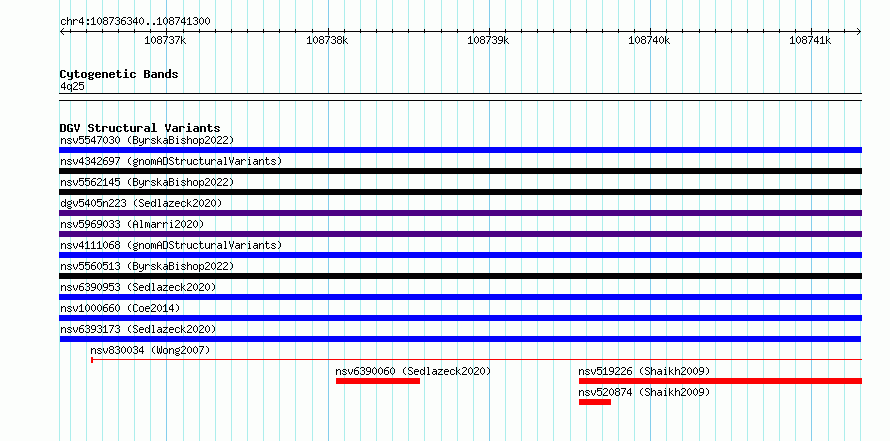The height and width of the screenshot is (441, 890).
Task: Click the 108740k ruler position
Action: 649,40
